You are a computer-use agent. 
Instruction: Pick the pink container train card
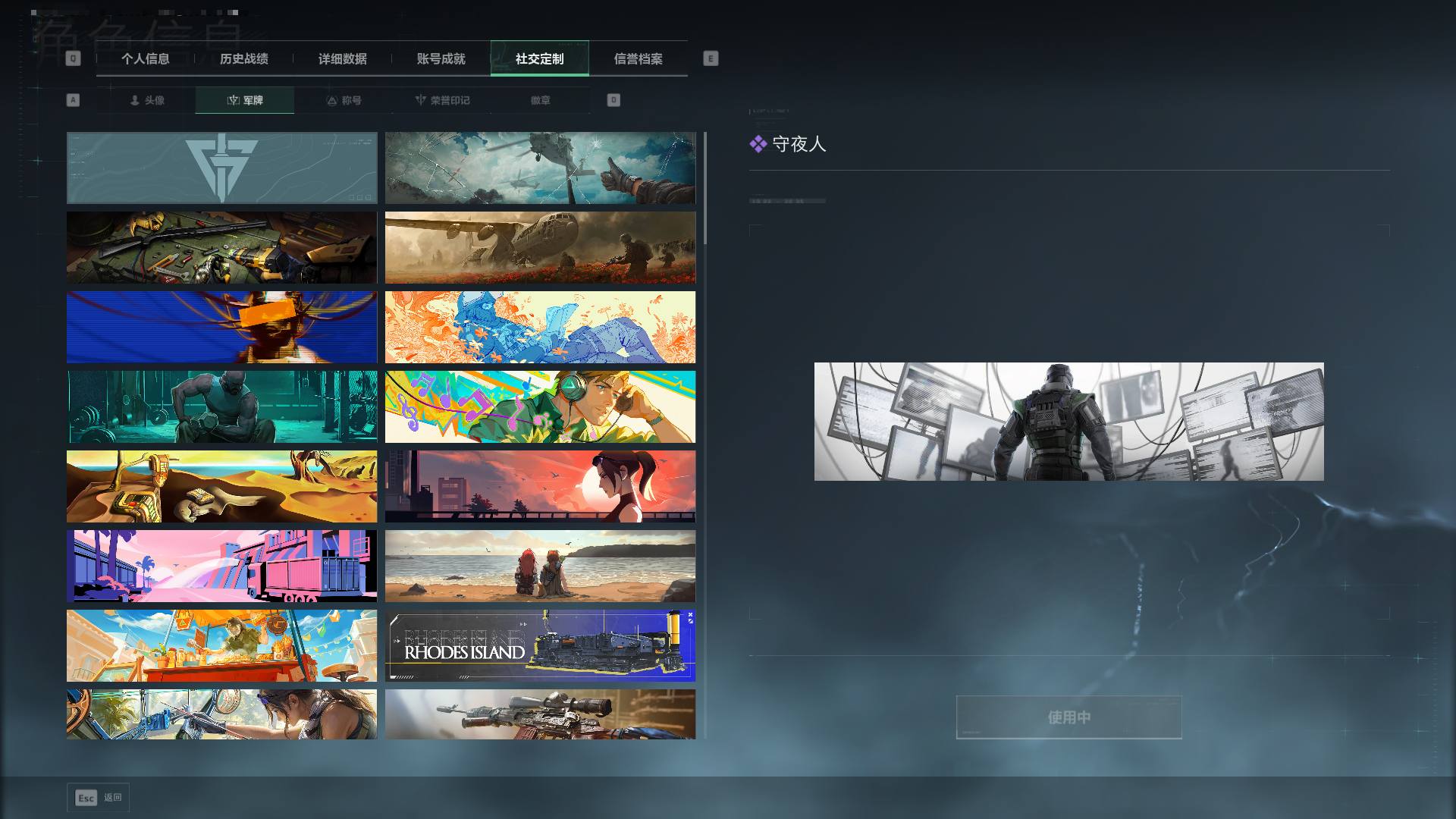pyautogui.click(x=221, y=566)
